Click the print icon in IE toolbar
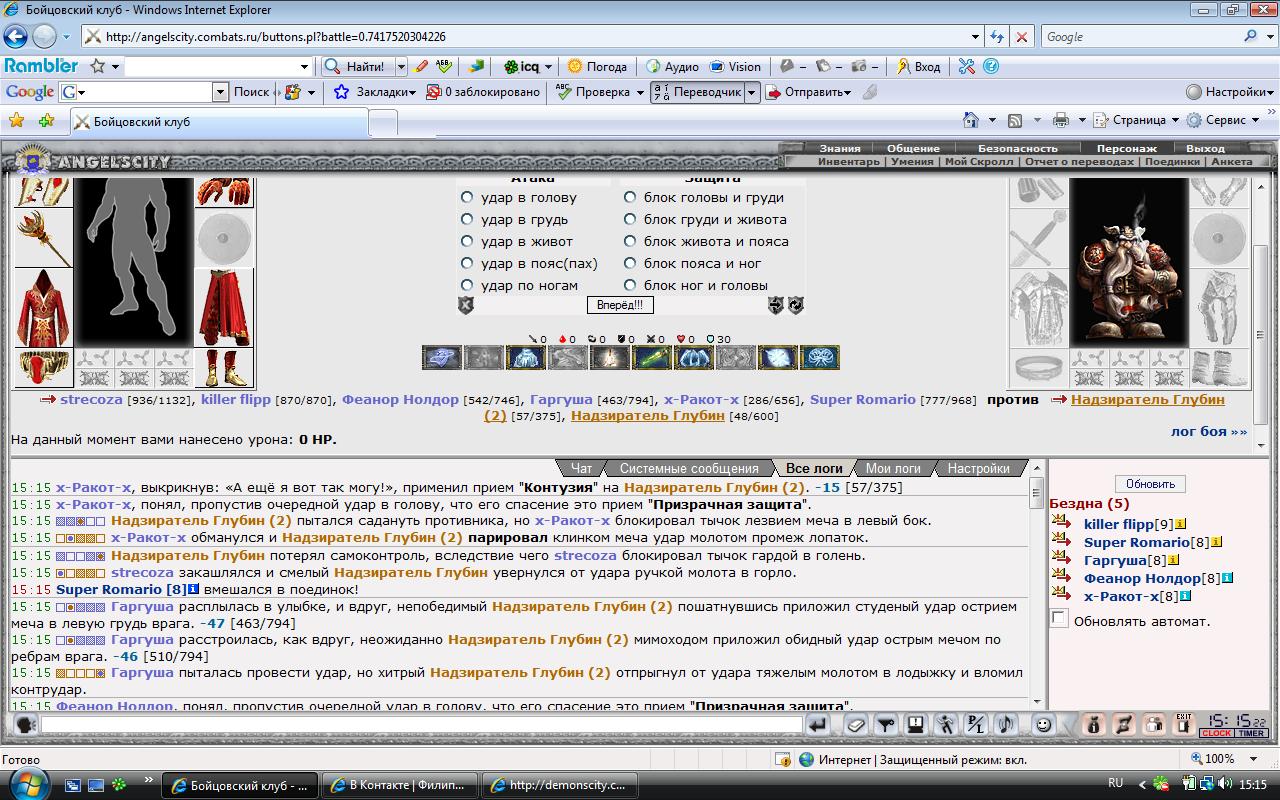 point(1061,120)
